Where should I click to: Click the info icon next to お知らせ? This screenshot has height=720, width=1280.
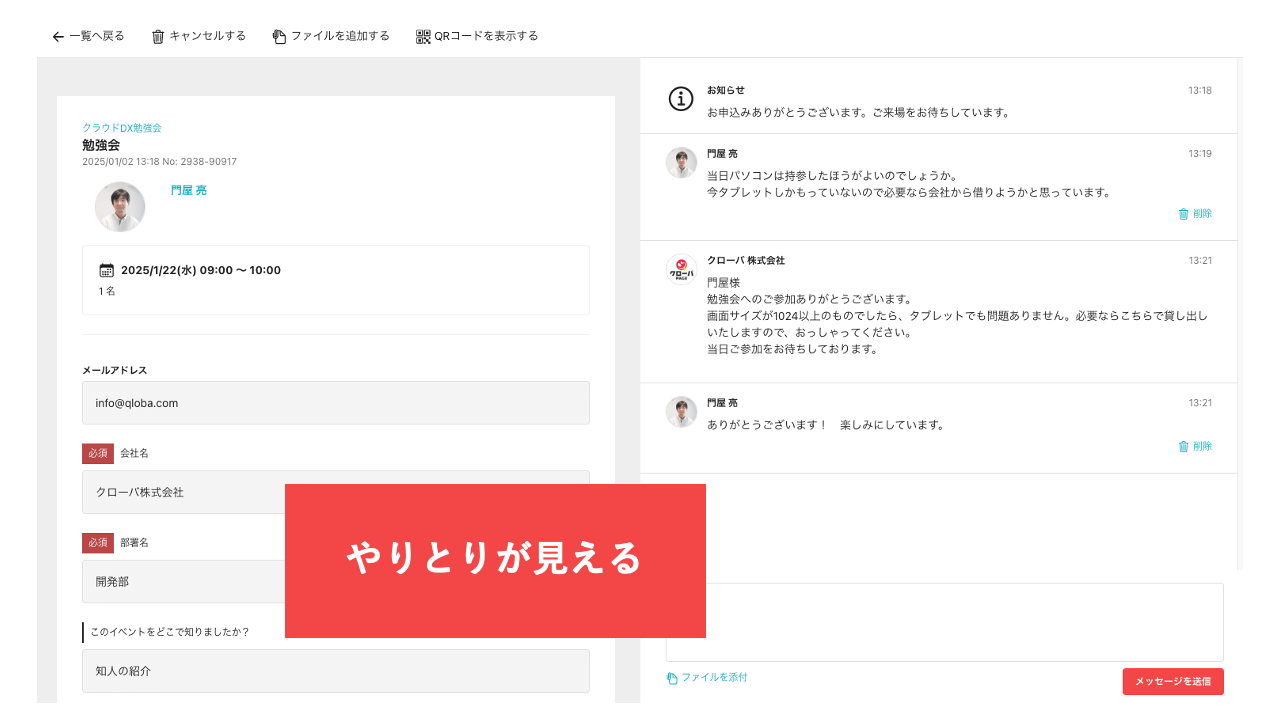(681, 99)
